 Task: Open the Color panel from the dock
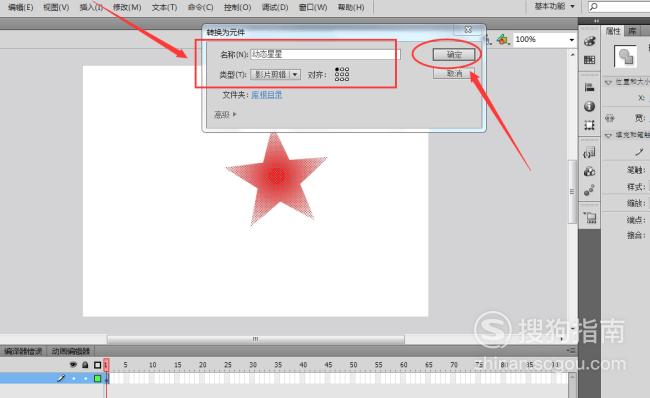pos(589,41)
